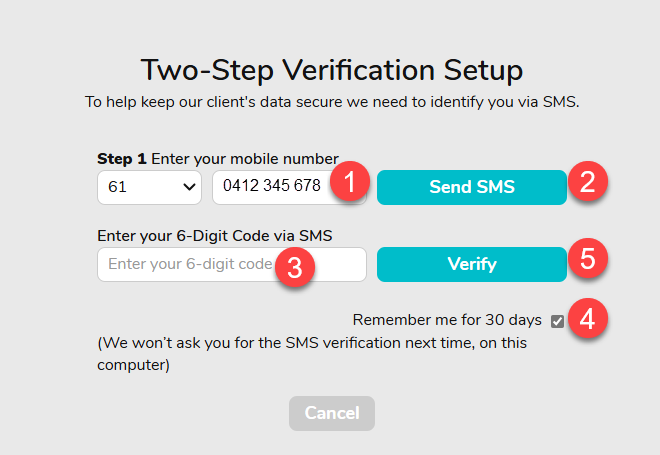This screenshot has height=455, width=660.
Task: Cancel the two-step verification setup
Action: pos(332,413)
